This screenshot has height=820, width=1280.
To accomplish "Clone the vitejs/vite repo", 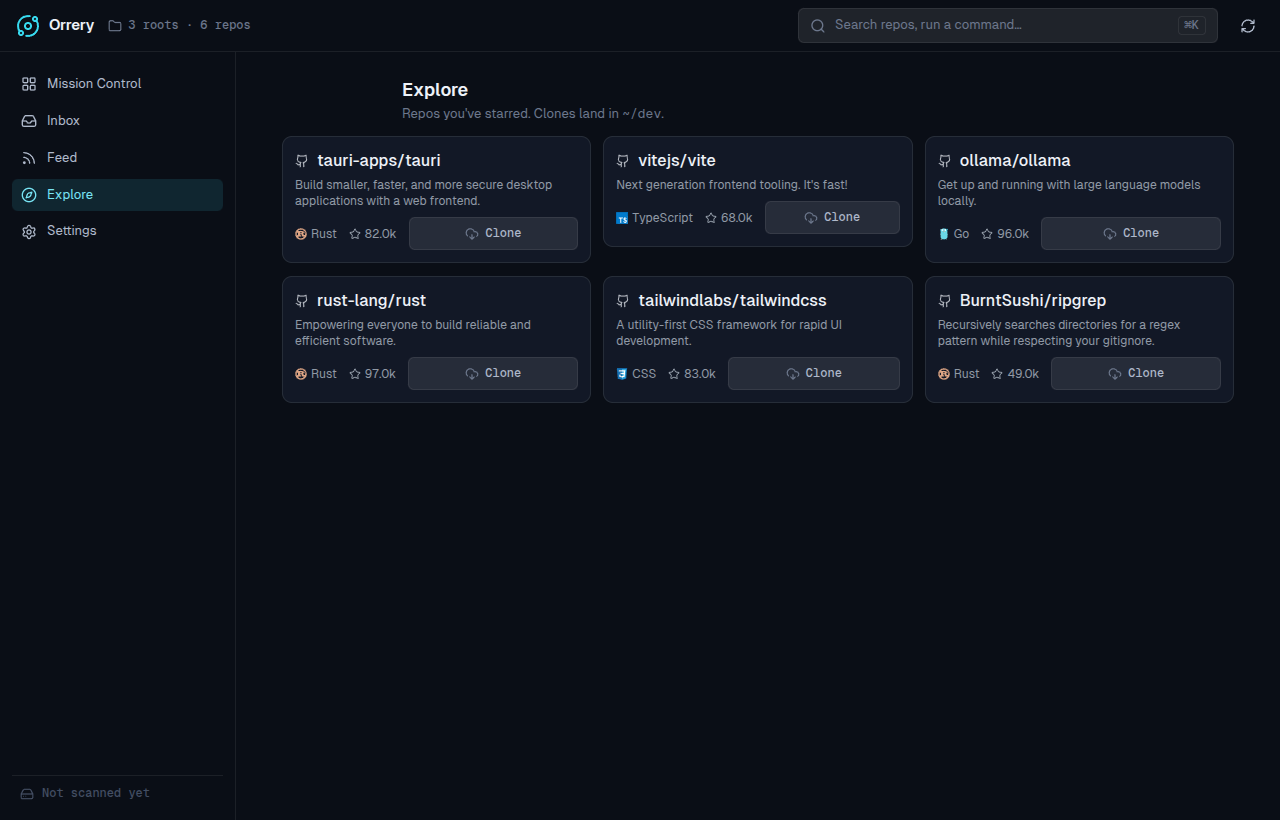I will coord(832,217).
